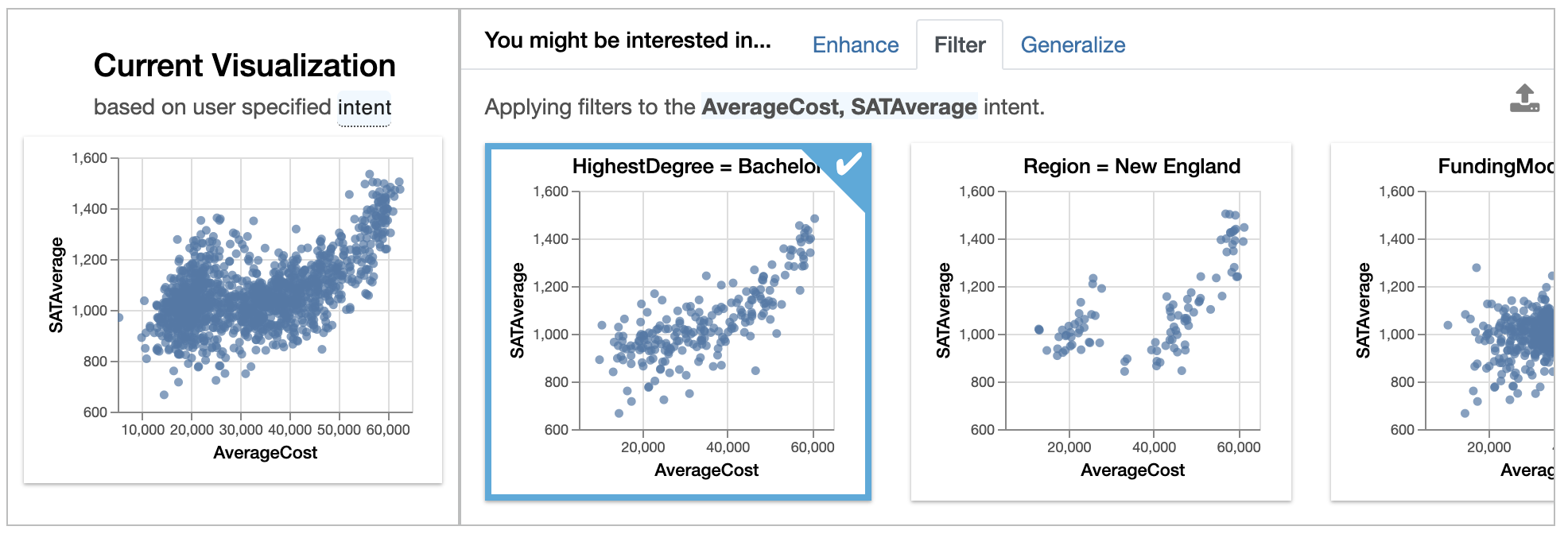The image size is (1568, 534).
Task: Open the Generalize tab
Action: click(1073, 45)
